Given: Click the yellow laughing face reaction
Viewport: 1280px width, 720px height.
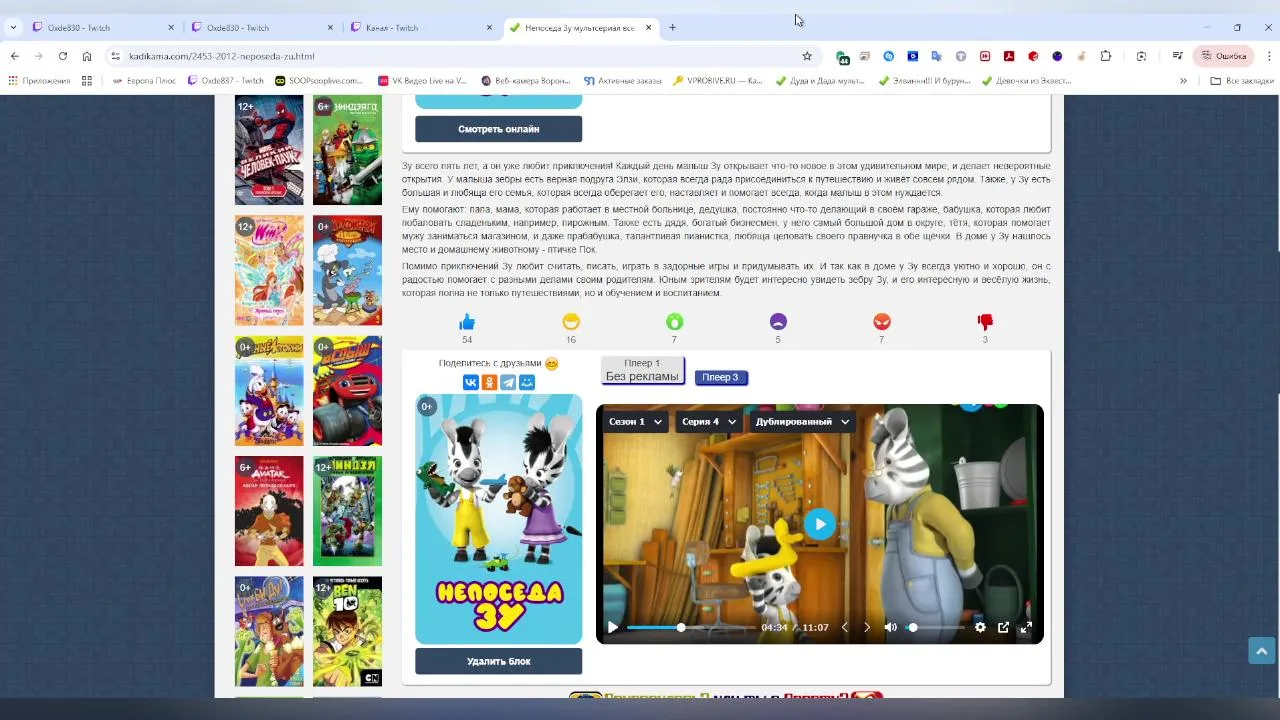Looking at the screenshot, I should point(571,322).
